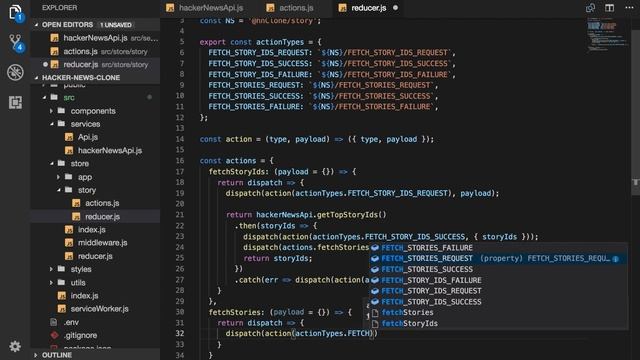Choose FETCH_STORY_IDS_REQUEST suggestion
The height and width of the screenshot is (360, 640).
pos(498,291)
